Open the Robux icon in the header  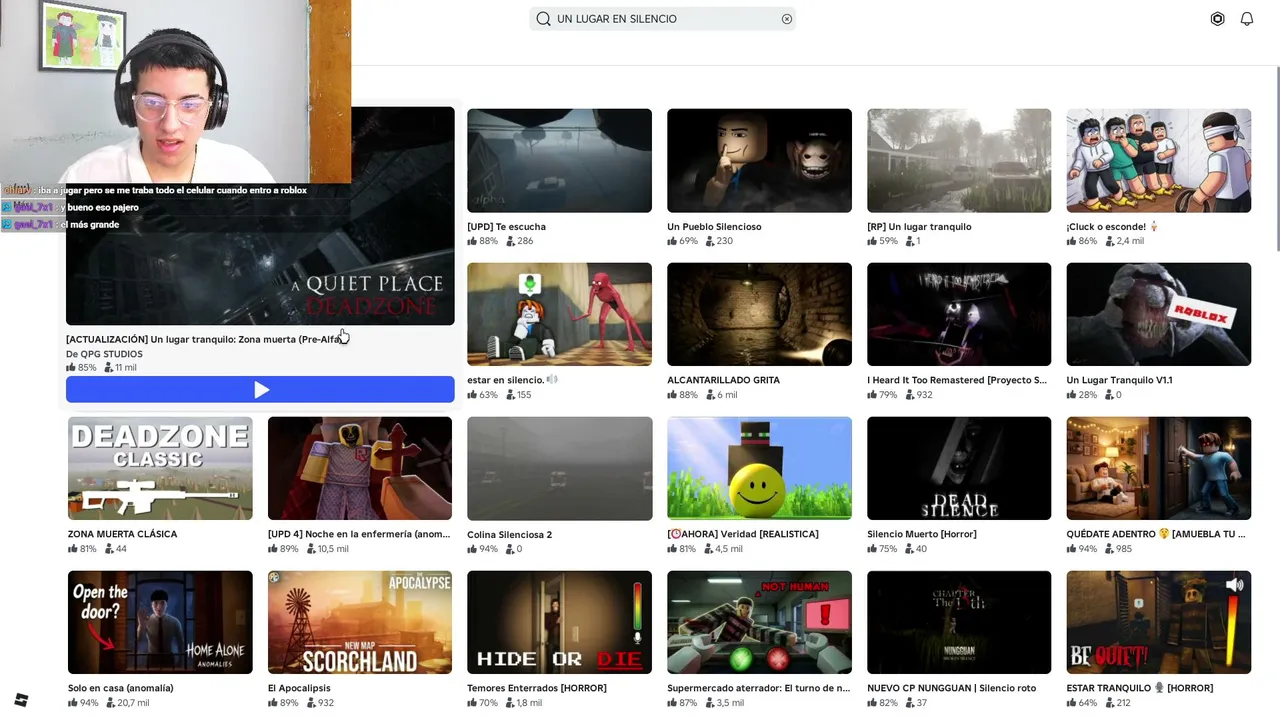[x=1217, y=19]
